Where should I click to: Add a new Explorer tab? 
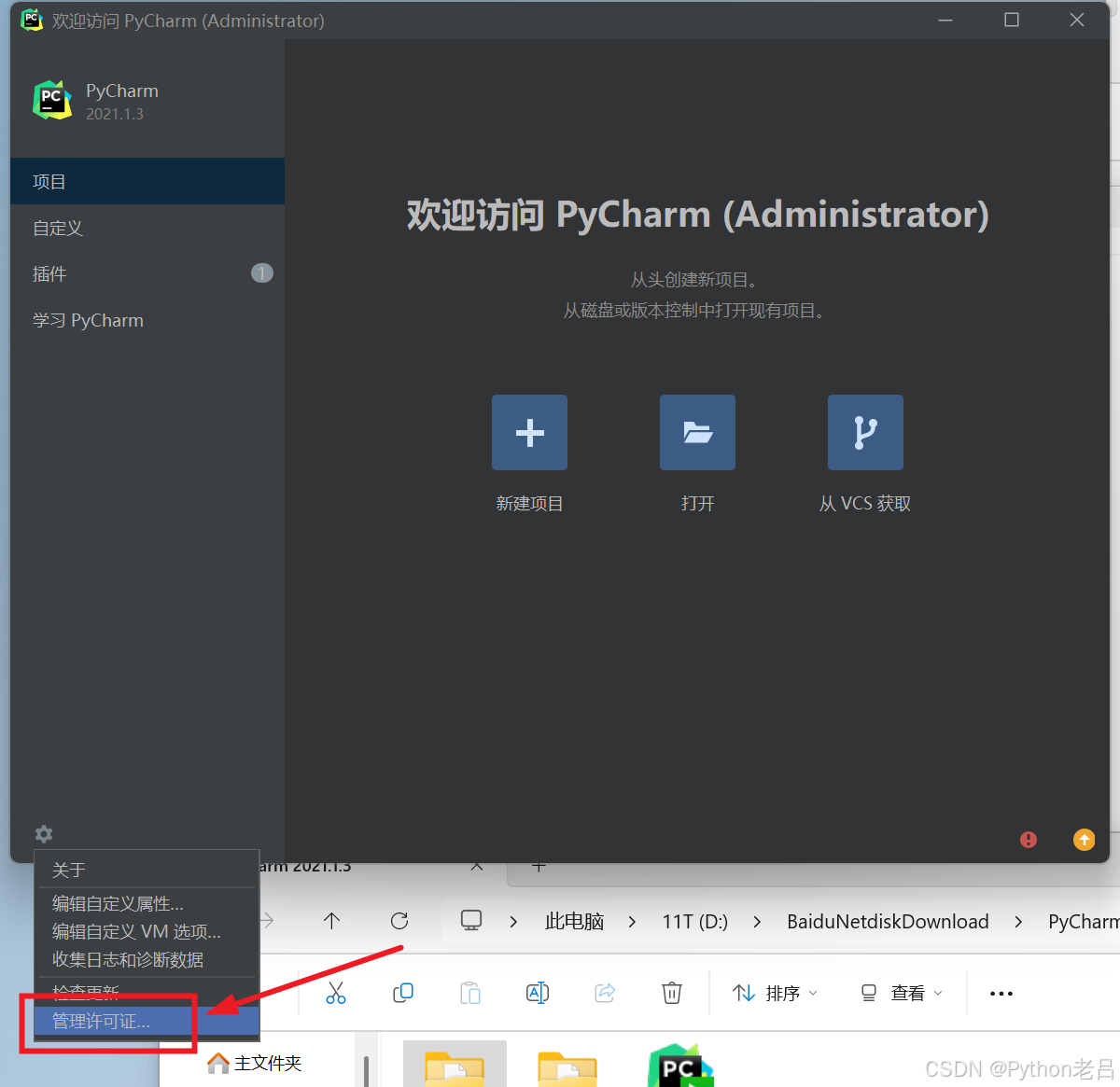(539, 867)
